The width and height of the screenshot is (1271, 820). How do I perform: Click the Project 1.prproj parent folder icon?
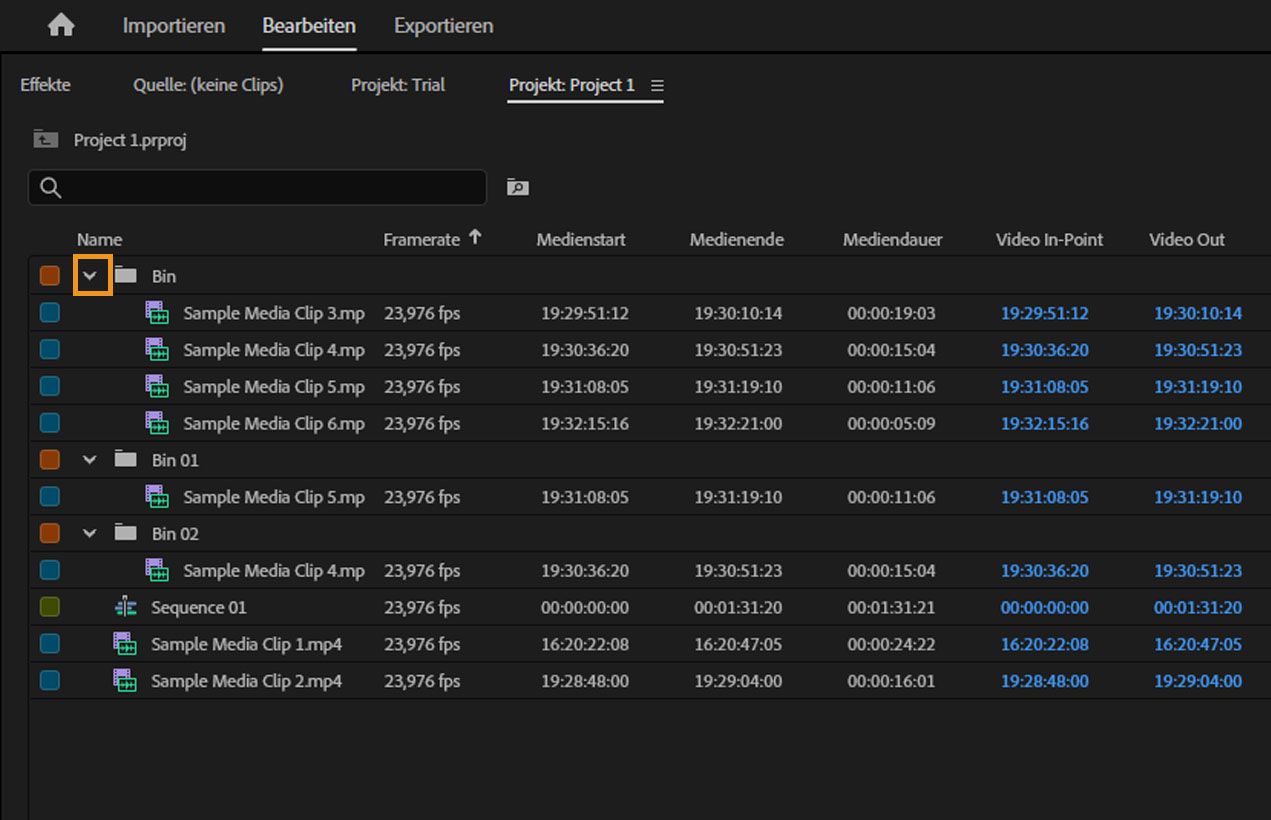point(45,140)
